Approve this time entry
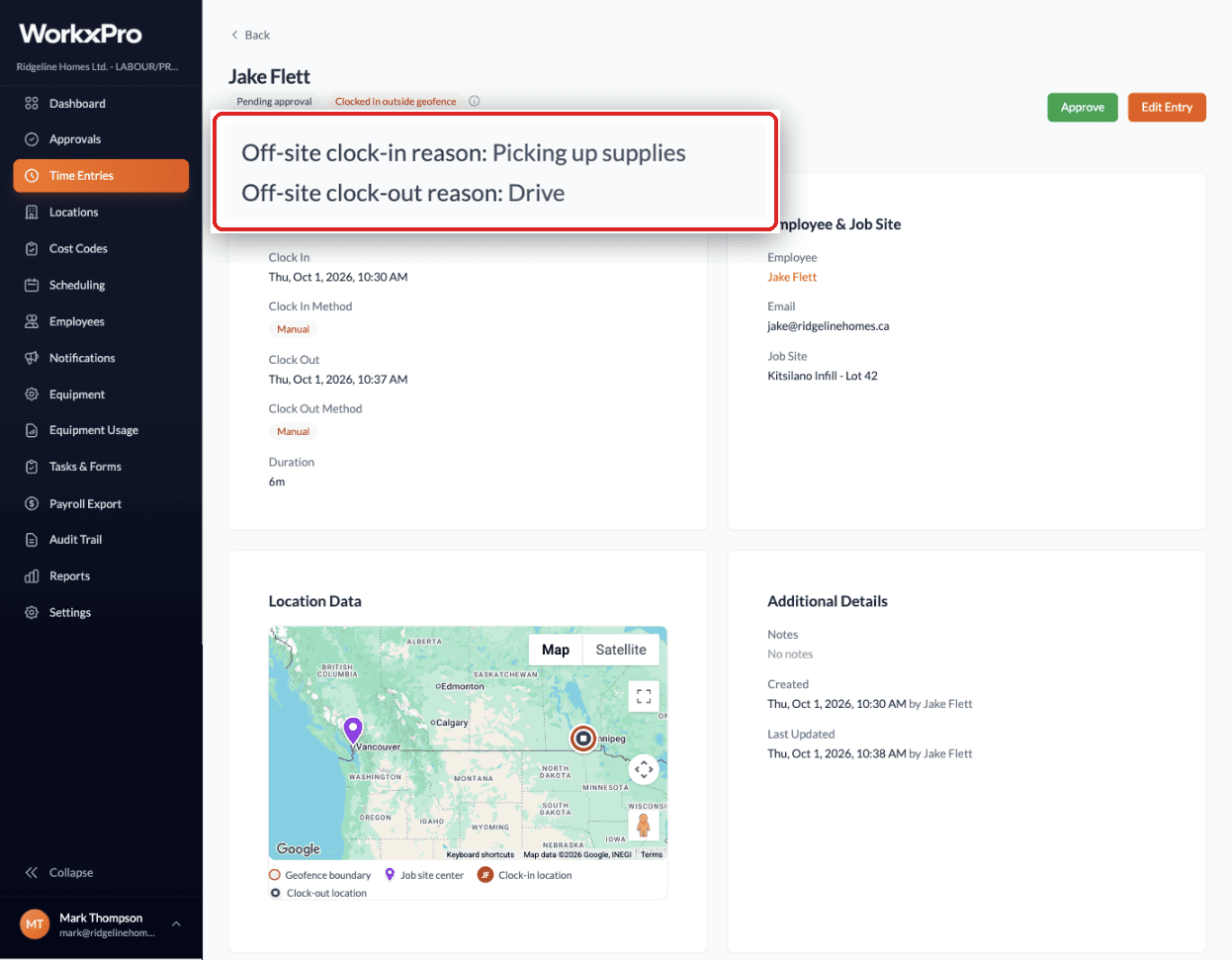 [x=1083, y=107]
